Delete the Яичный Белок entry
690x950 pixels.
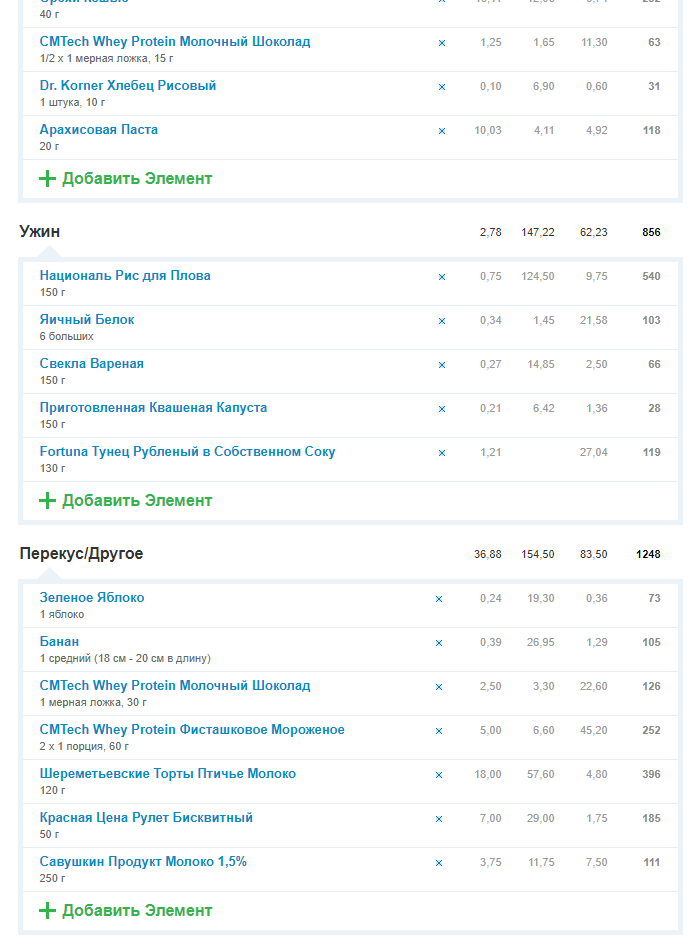coord(442,321)
